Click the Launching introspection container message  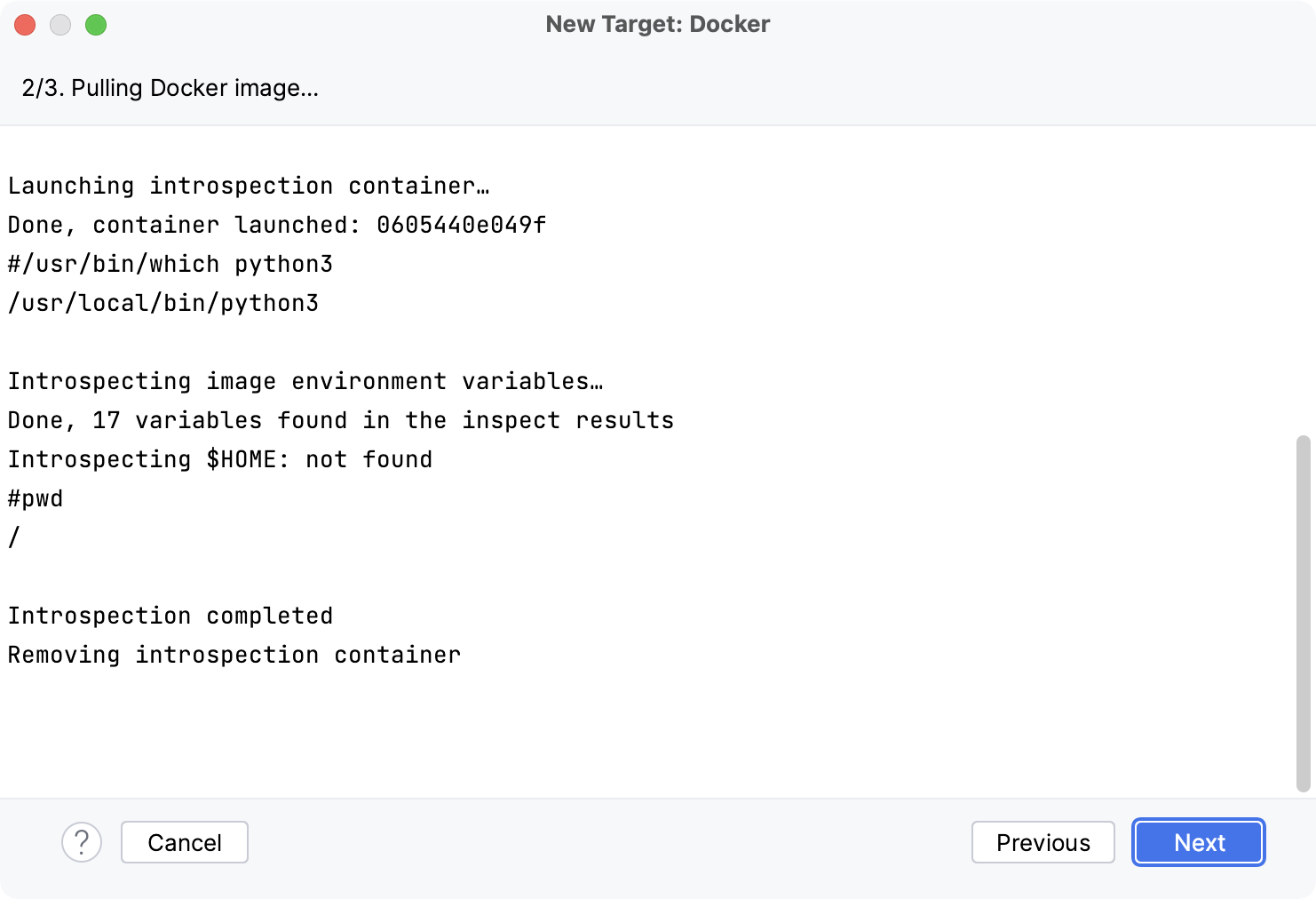point(248,186)
